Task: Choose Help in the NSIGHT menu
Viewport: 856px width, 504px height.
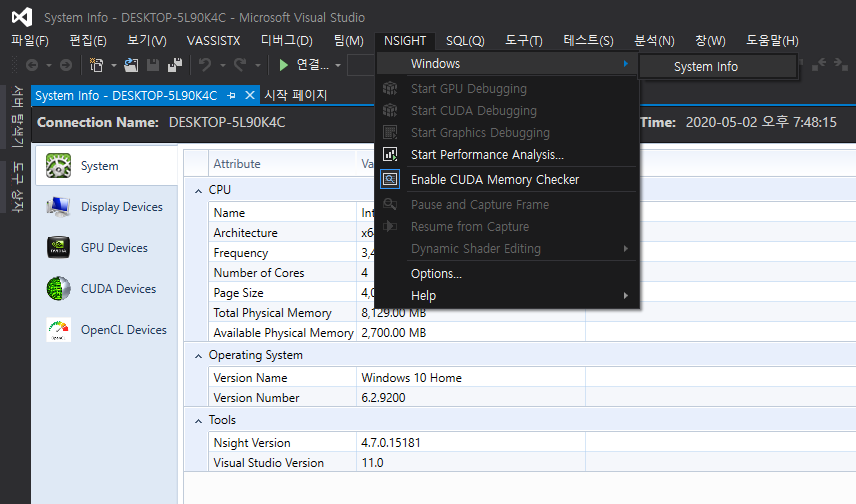Action: coord(507,295)
